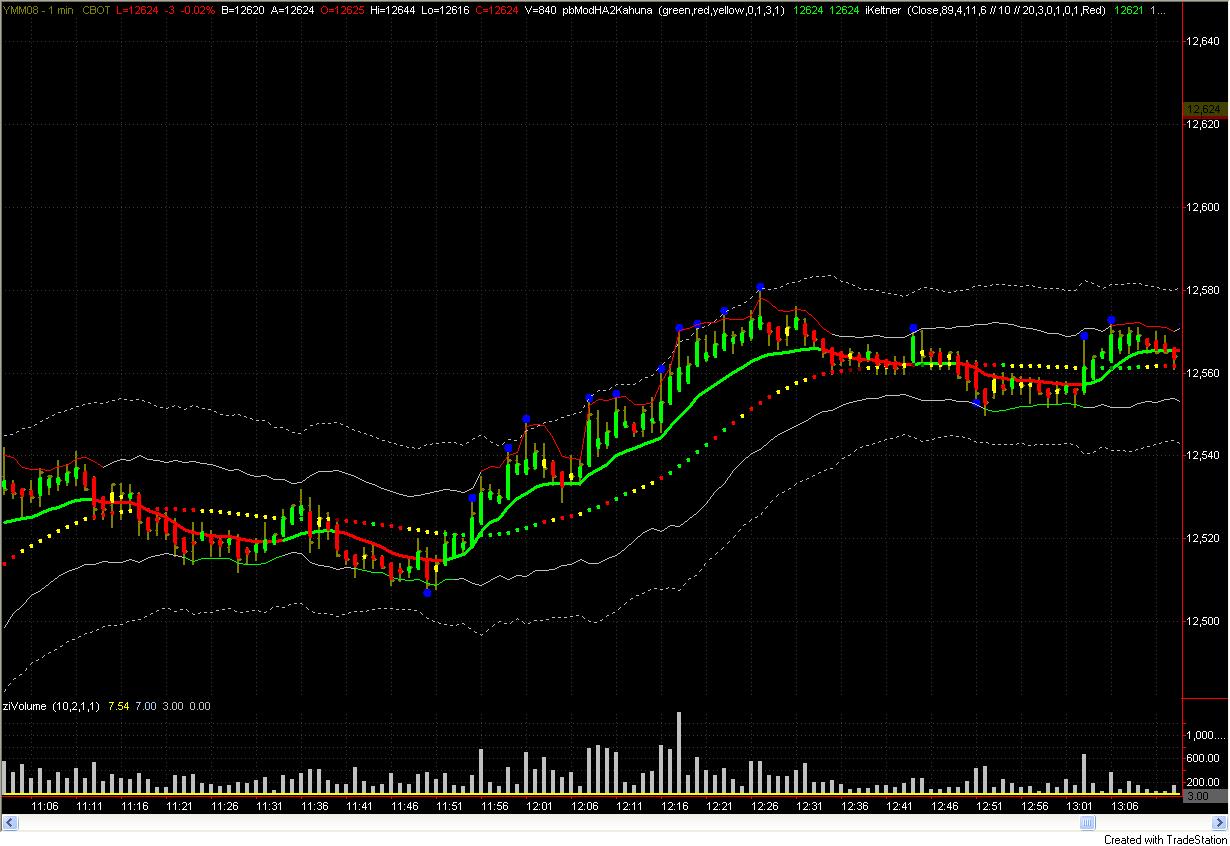Click the 12,540 price axis label
Screen dimensions: 1230x846
1203,455
